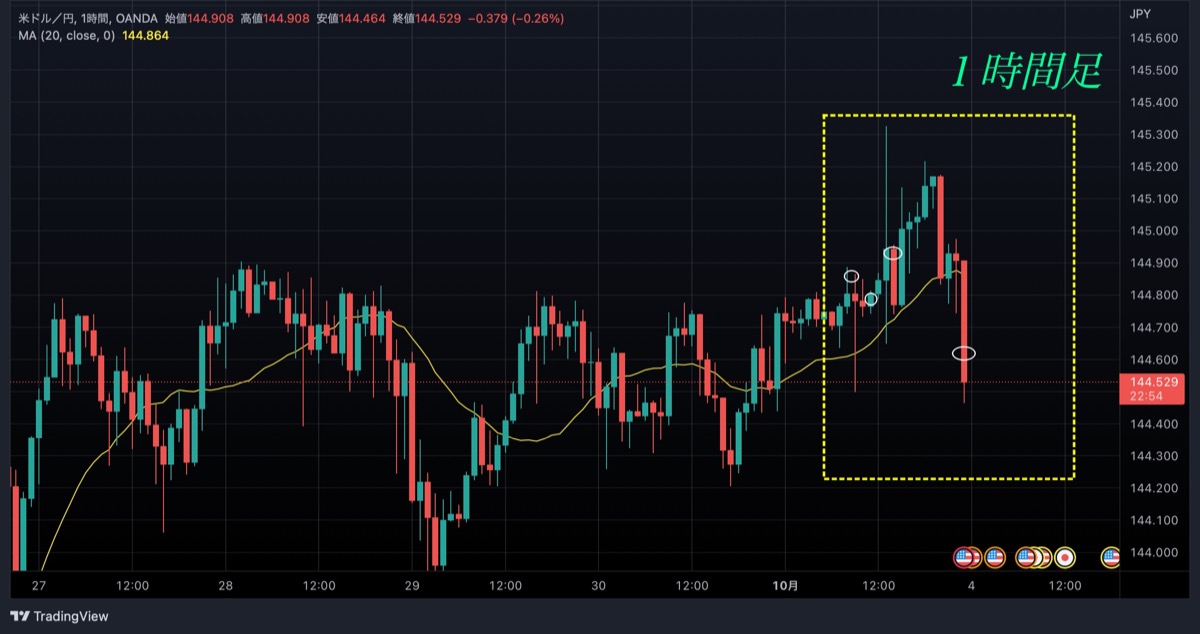Click the 22:54 bar countdown timer

[1146, 396]
